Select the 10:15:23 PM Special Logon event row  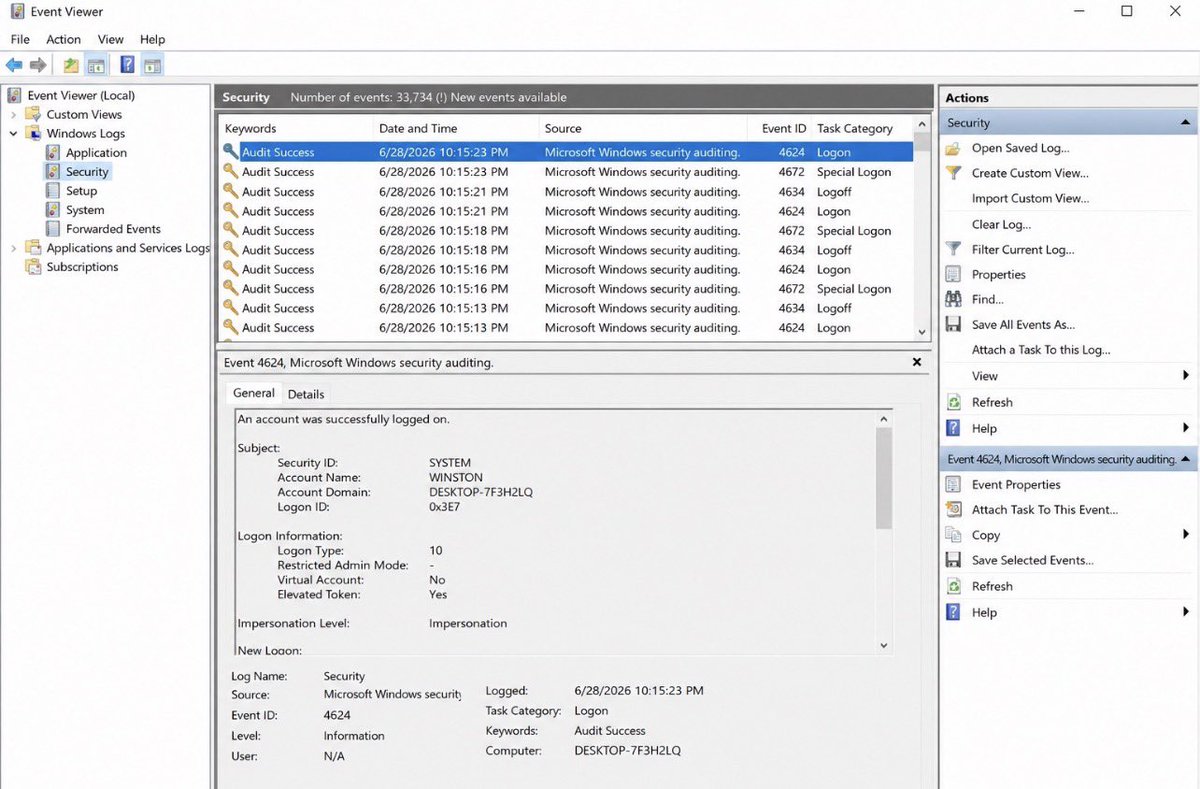click(566, 172)
